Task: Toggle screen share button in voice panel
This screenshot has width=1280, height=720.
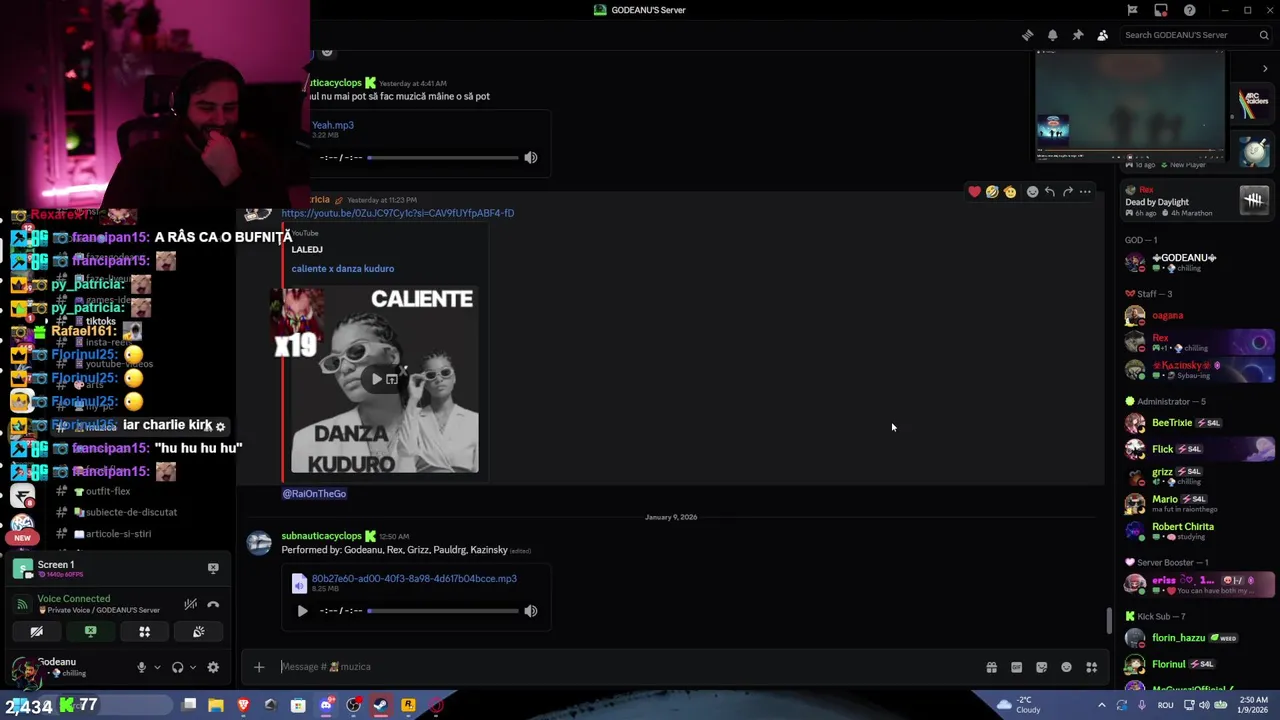Action: coord(90,631)
